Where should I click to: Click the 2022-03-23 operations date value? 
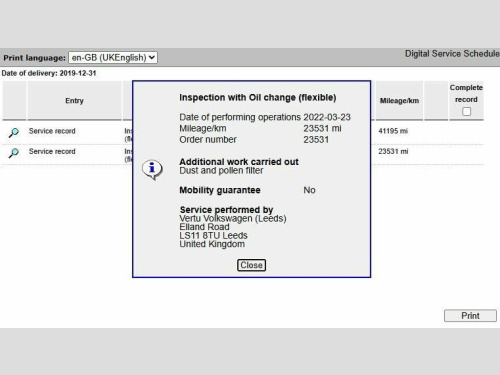click(327, 117)
